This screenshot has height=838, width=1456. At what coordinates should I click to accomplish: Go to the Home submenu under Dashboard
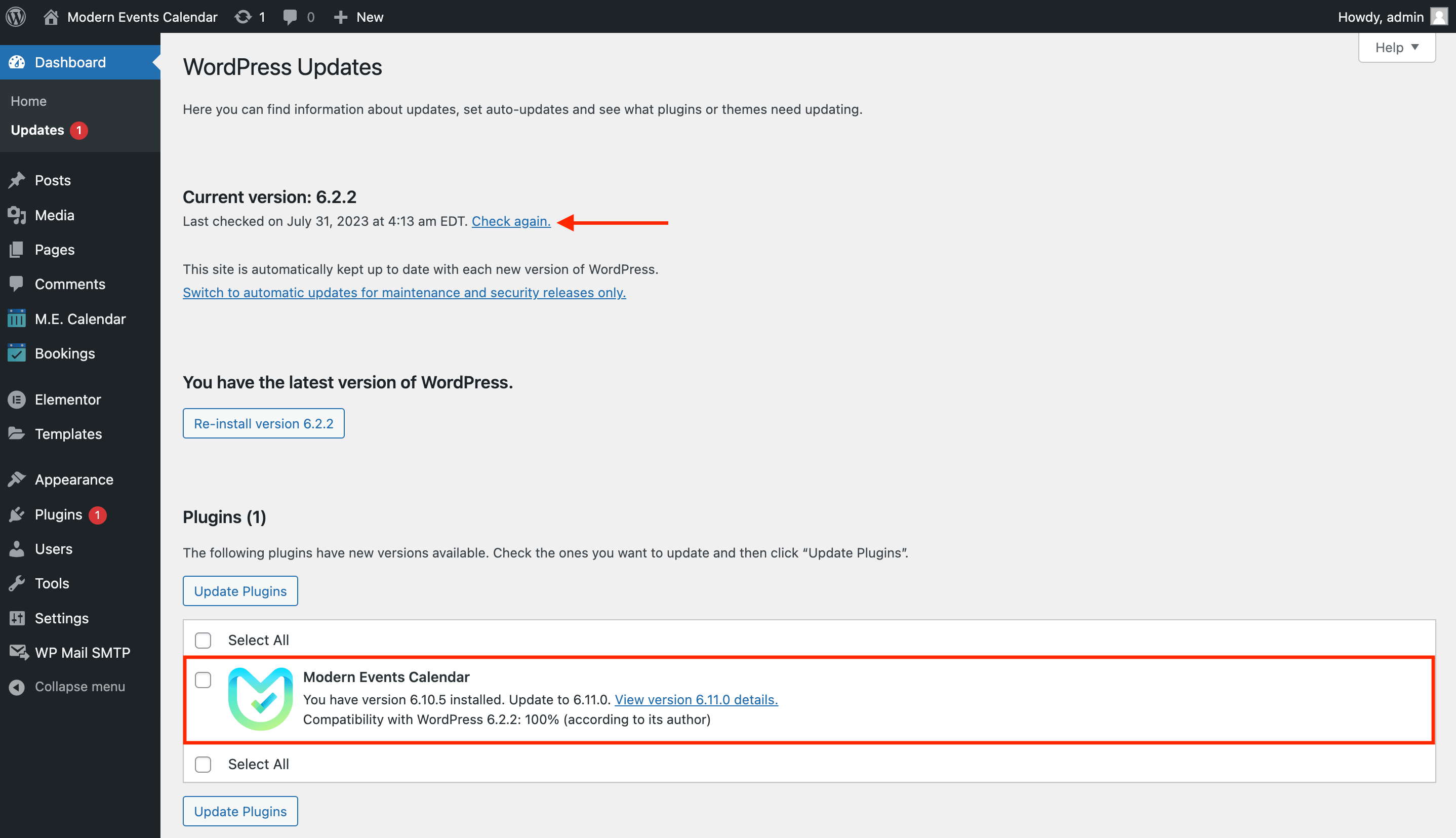pos(29,101)
